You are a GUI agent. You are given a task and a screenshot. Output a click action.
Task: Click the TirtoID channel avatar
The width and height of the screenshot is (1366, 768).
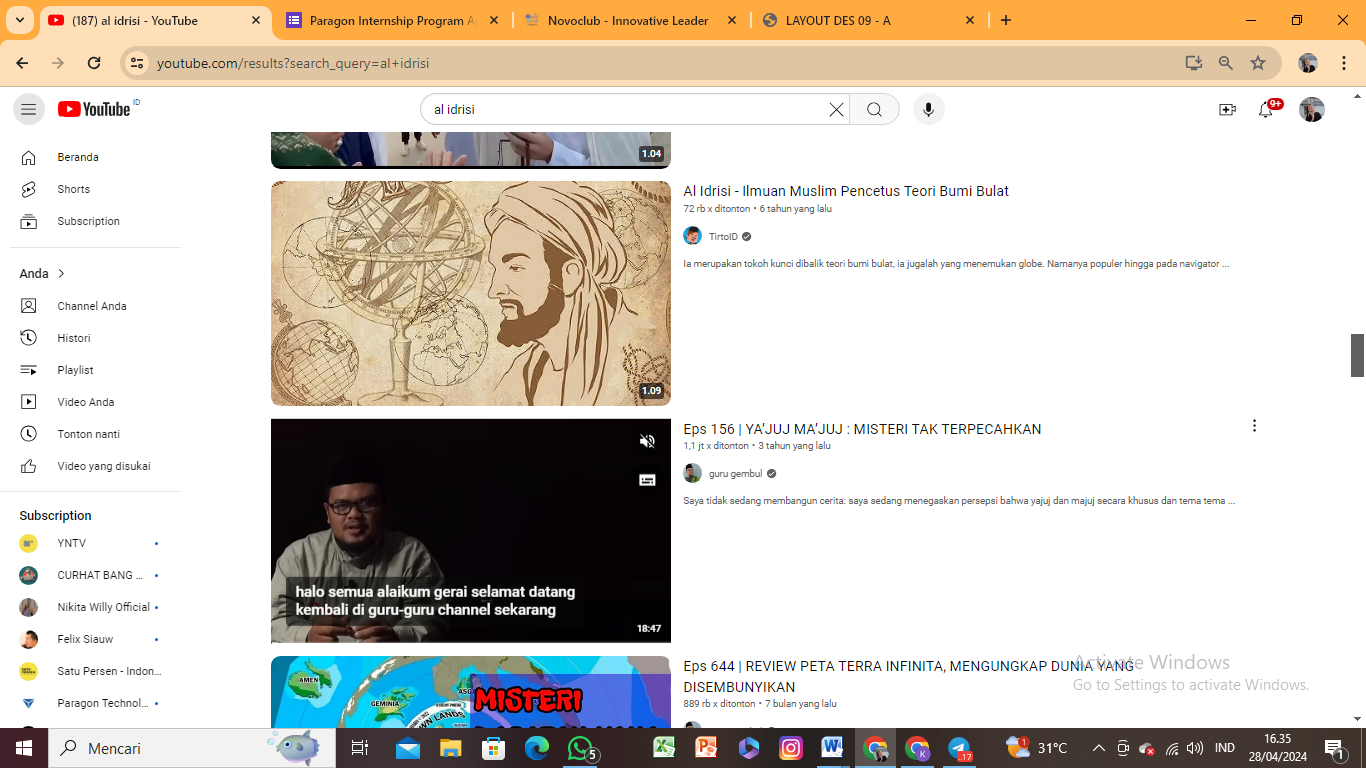pos(692,236)
